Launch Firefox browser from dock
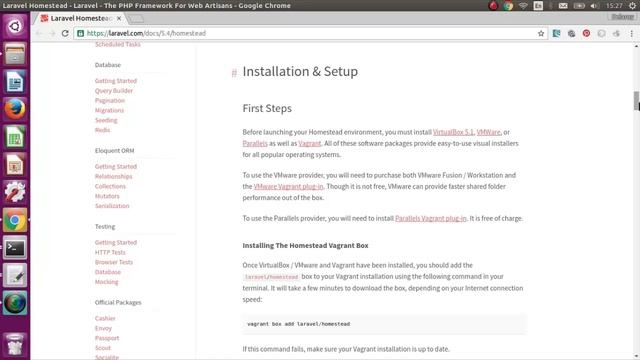Screen dimensions: 640x360 (15, 109)
